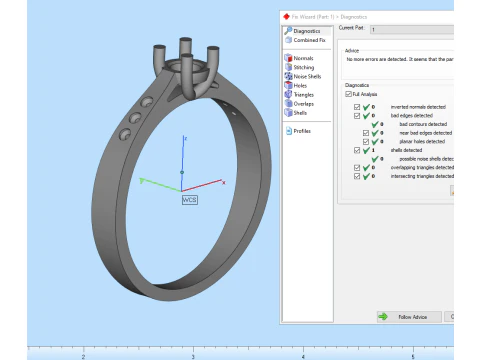
Task: Select the Noise Shells fixing step
Action: pyautogui.click(x=303, y=76)
